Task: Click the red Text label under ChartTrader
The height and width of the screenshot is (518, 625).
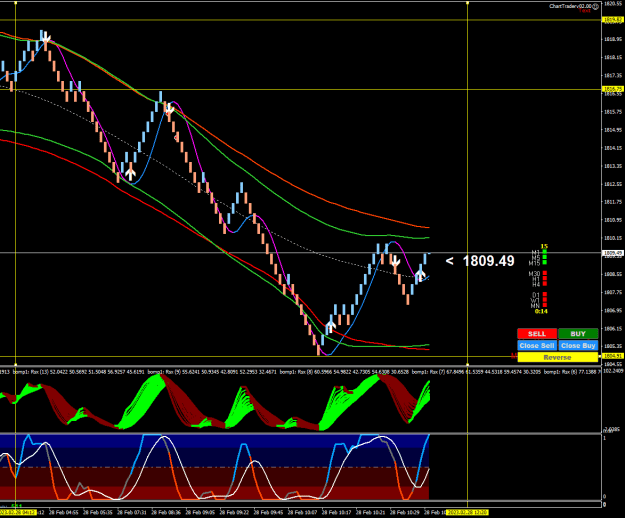Action: [585, 11]
